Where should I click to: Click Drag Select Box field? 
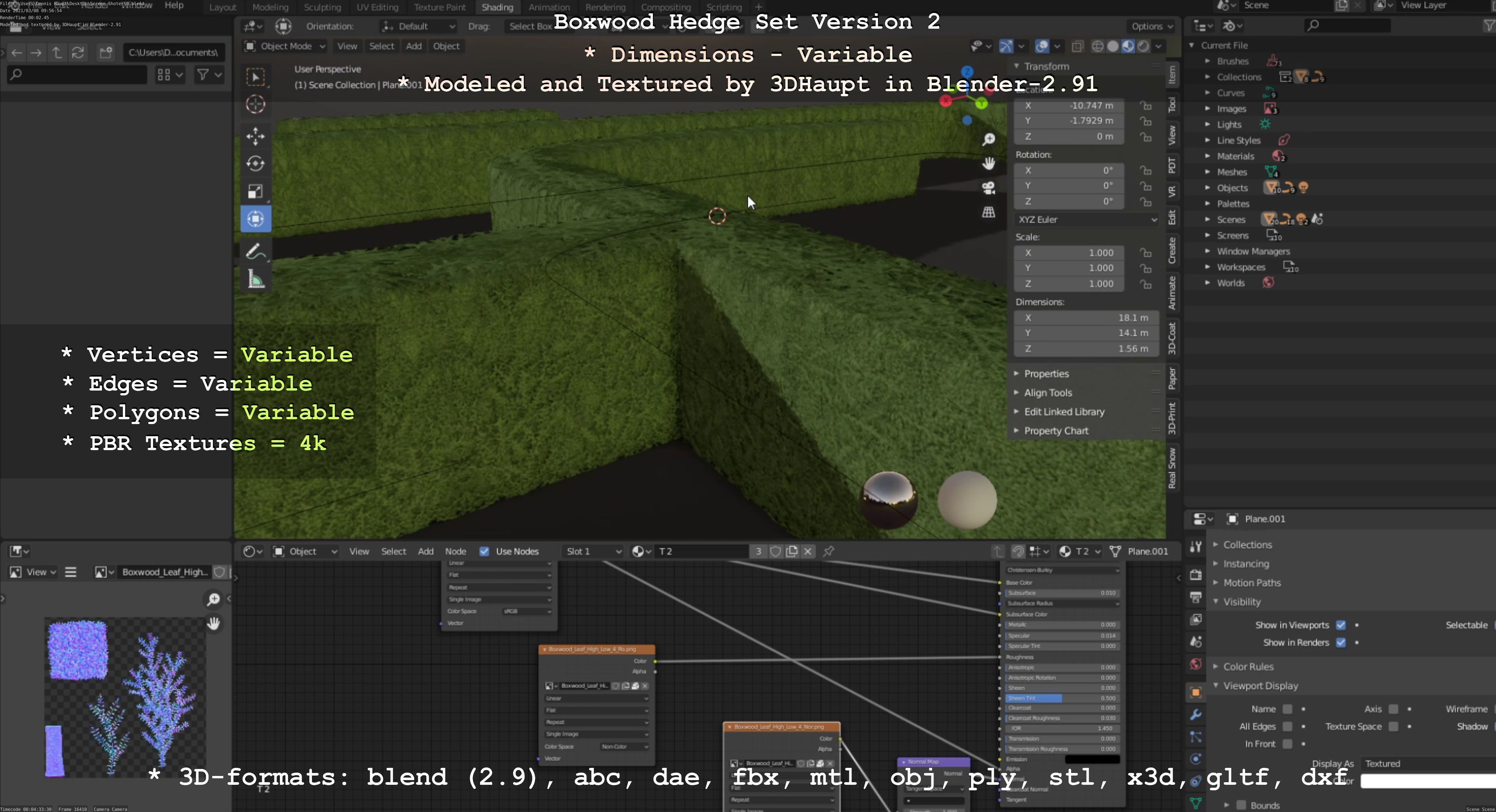pos(530,26)
